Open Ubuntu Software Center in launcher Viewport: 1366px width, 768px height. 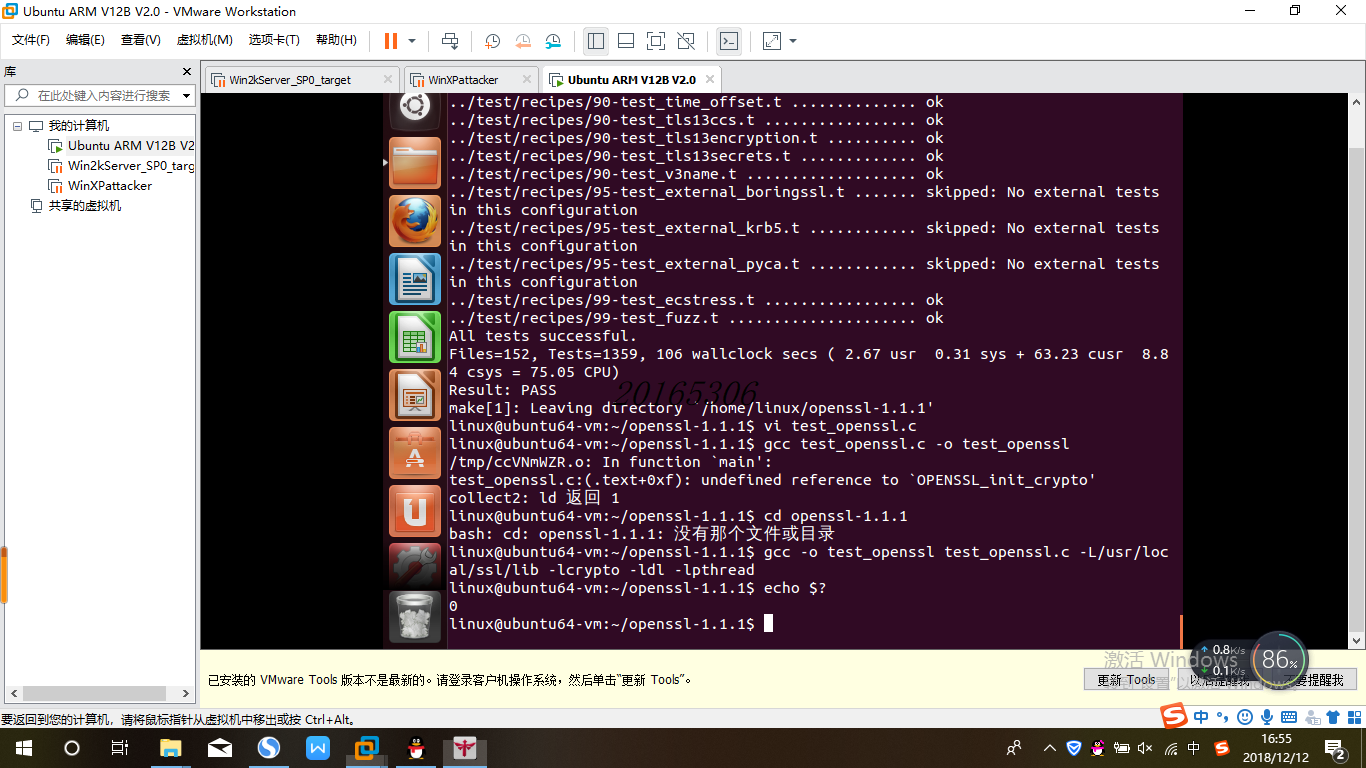tap(415, 453)
